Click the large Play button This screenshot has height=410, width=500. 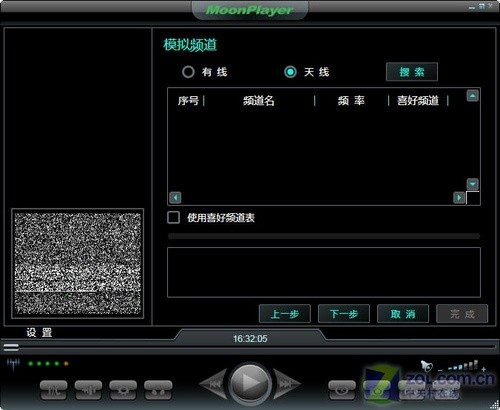click(x=250, y=383)
